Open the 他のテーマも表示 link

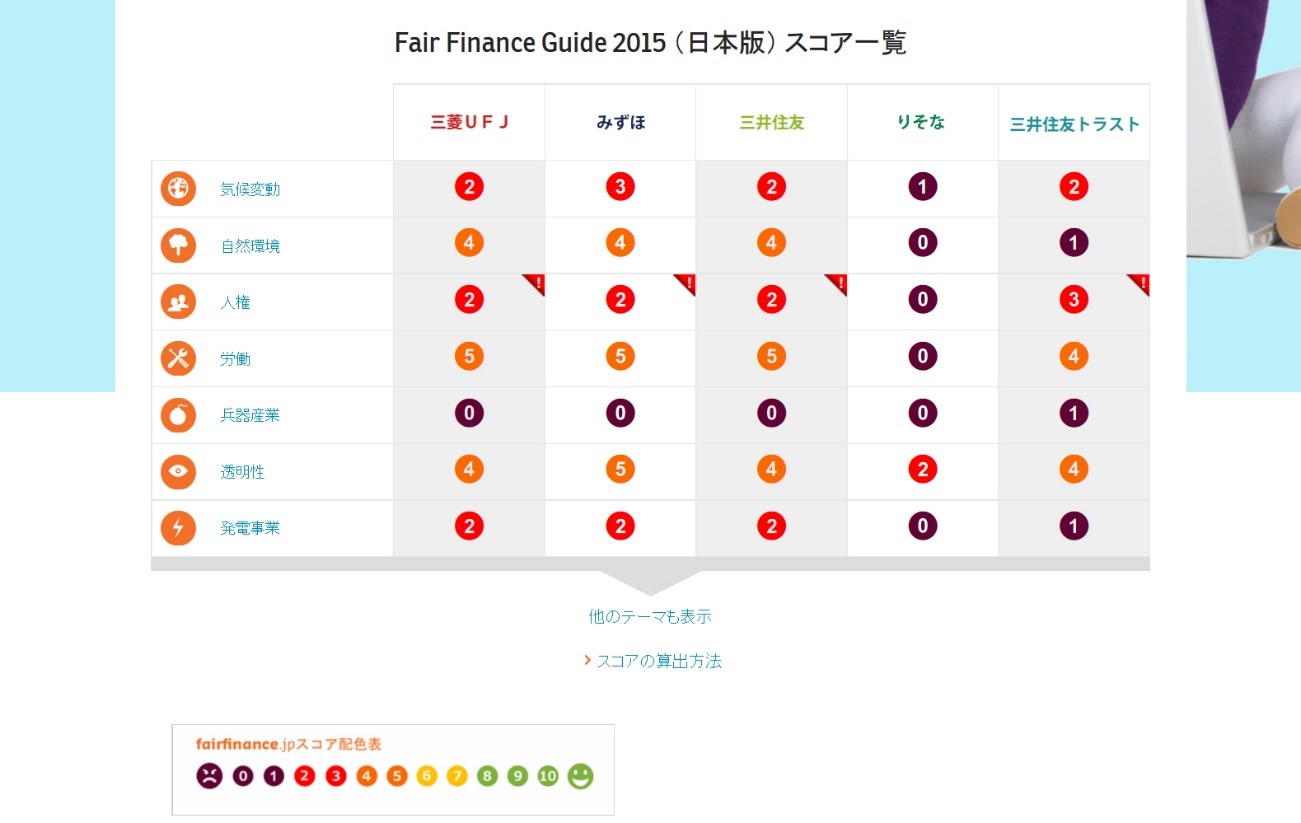tap(650, 617)
